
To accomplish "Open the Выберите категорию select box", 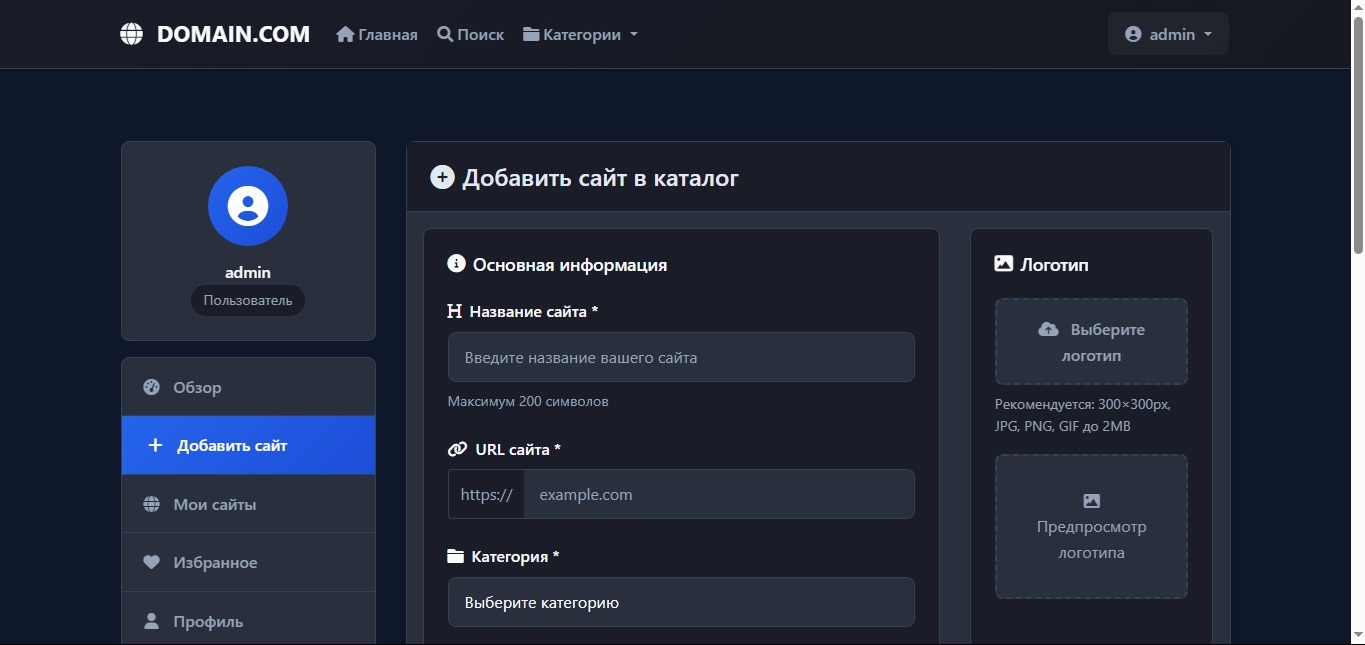I will (x=680, y=602).
